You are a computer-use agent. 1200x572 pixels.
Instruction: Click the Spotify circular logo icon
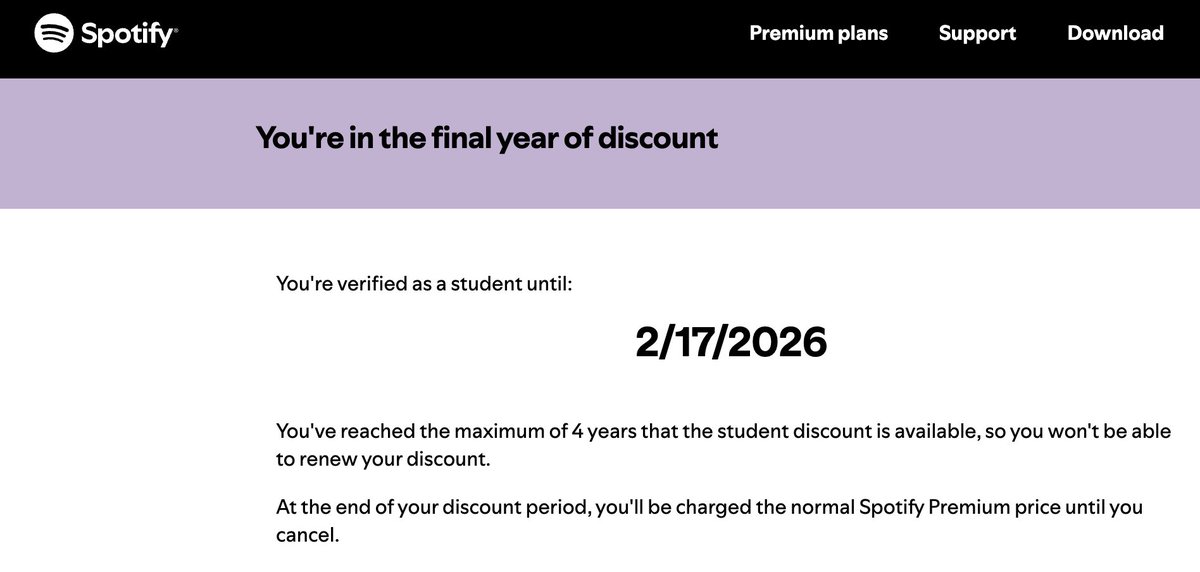(54, 33)
